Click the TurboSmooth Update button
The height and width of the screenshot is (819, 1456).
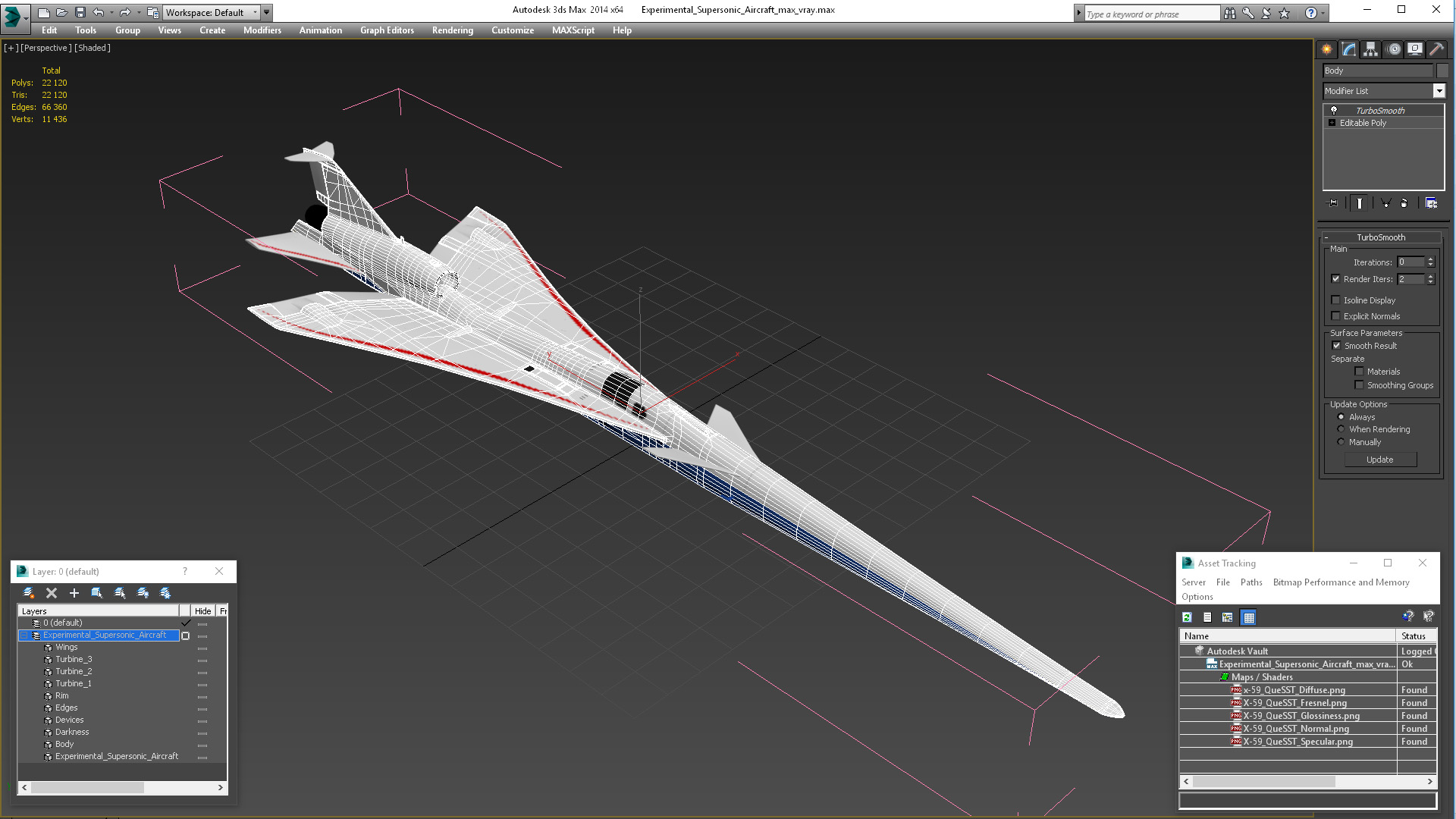(1380, 460)
